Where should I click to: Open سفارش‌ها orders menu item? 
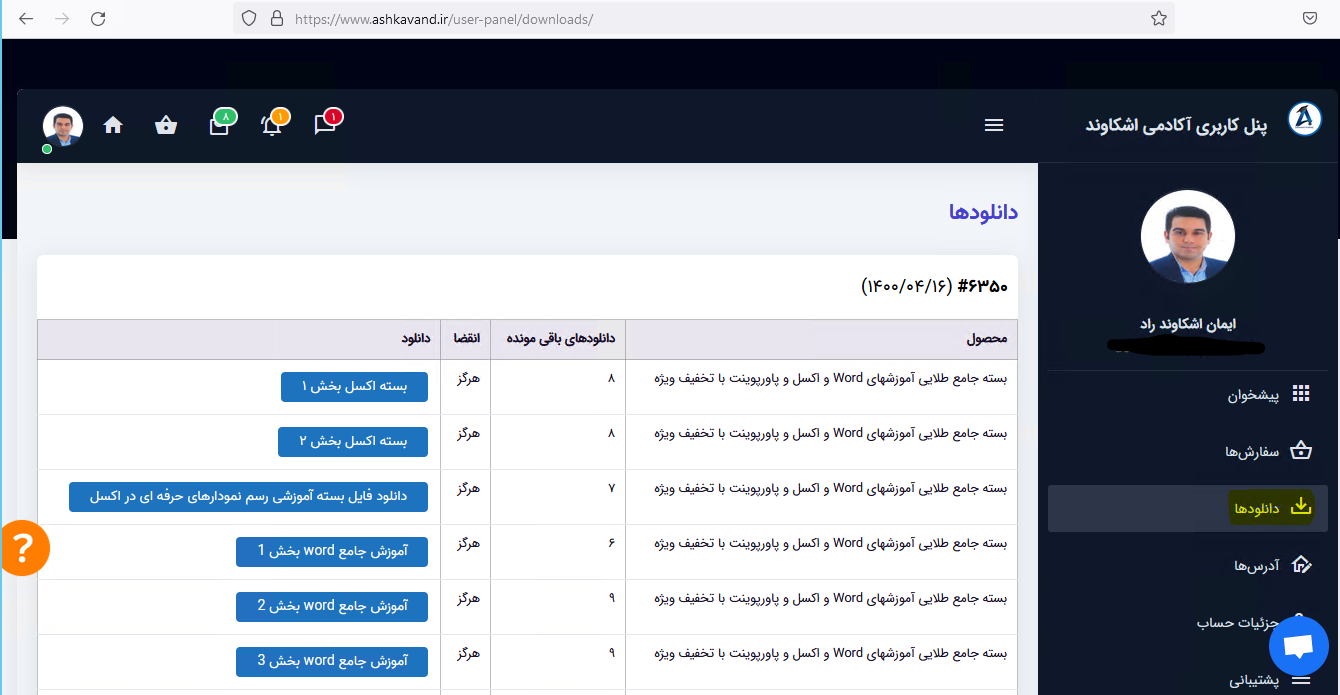1189,451
